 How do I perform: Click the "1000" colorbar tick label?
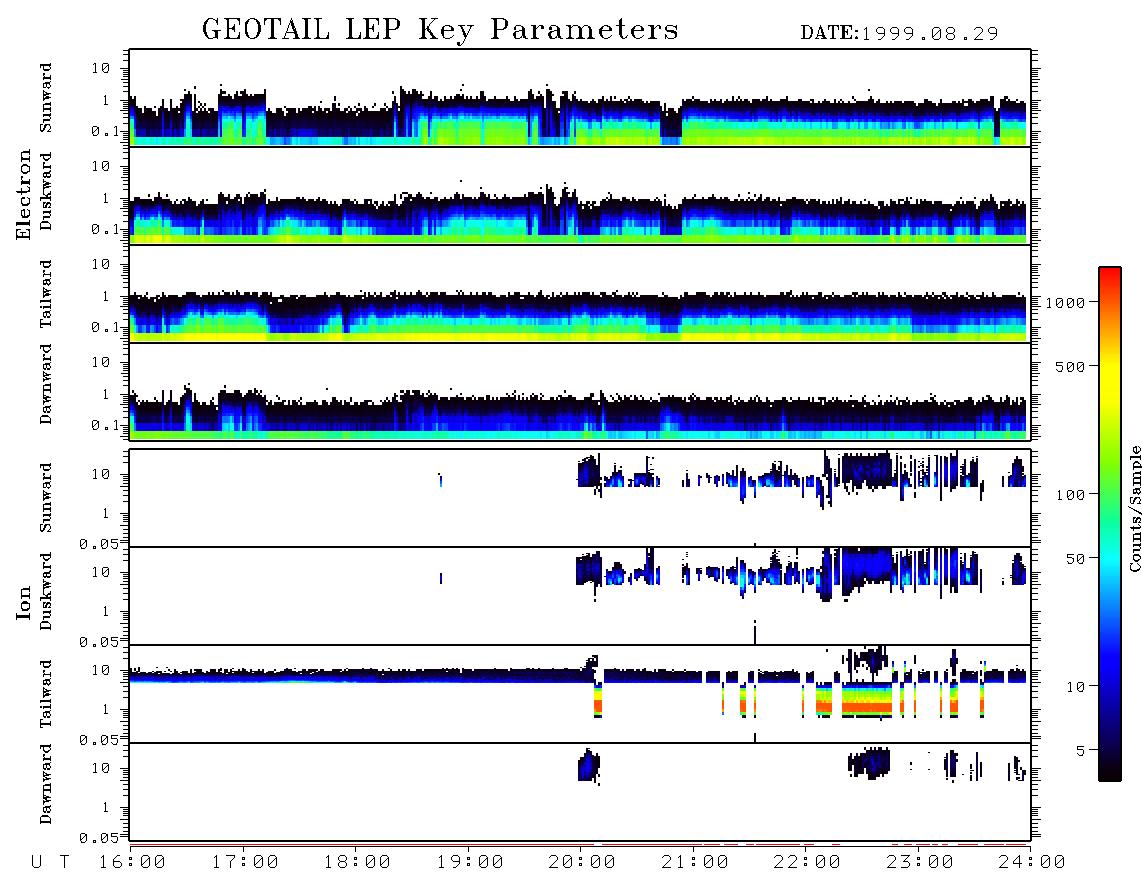(x=1066, y=303)
